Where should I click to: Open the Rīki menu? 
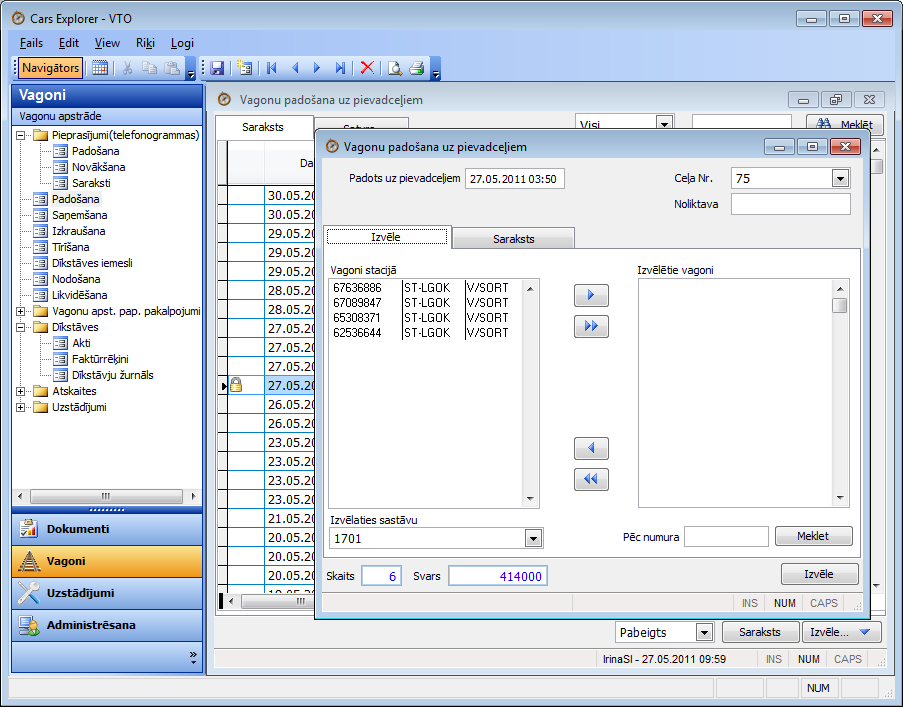pyautogui.click(x=145, y=43)
